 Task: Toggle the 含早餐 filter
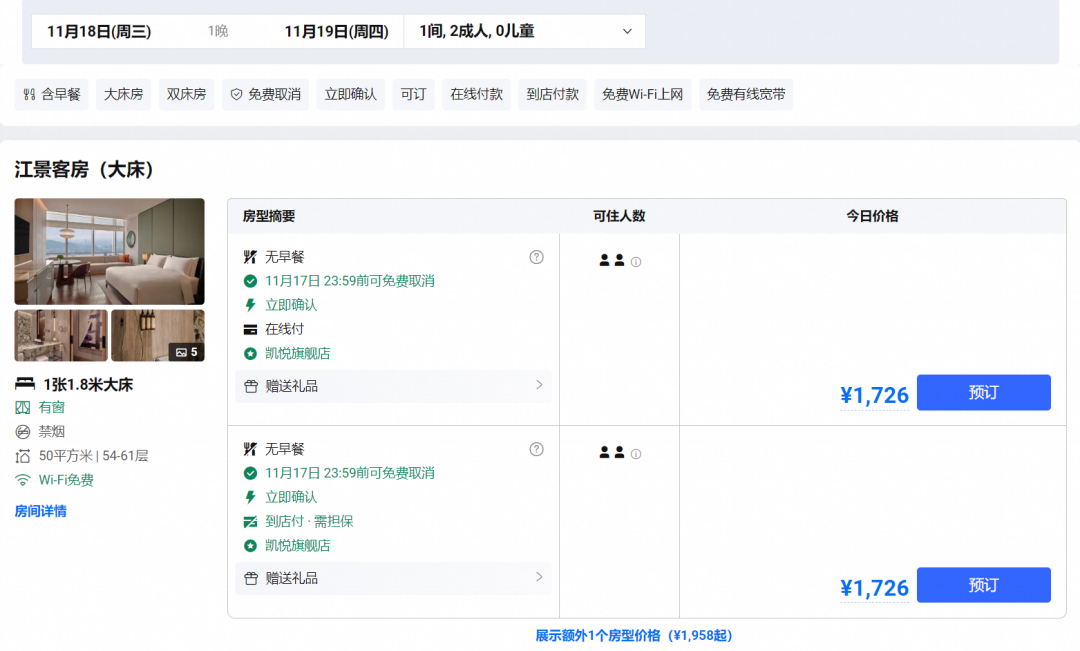[x=52, y=94]
